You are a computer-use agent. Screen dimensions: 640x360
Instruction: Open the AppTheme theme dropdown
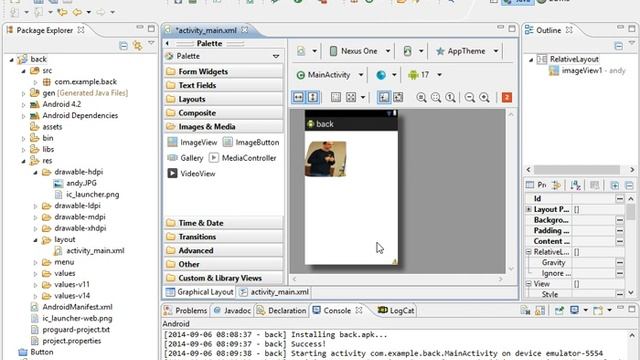[467, 51]
